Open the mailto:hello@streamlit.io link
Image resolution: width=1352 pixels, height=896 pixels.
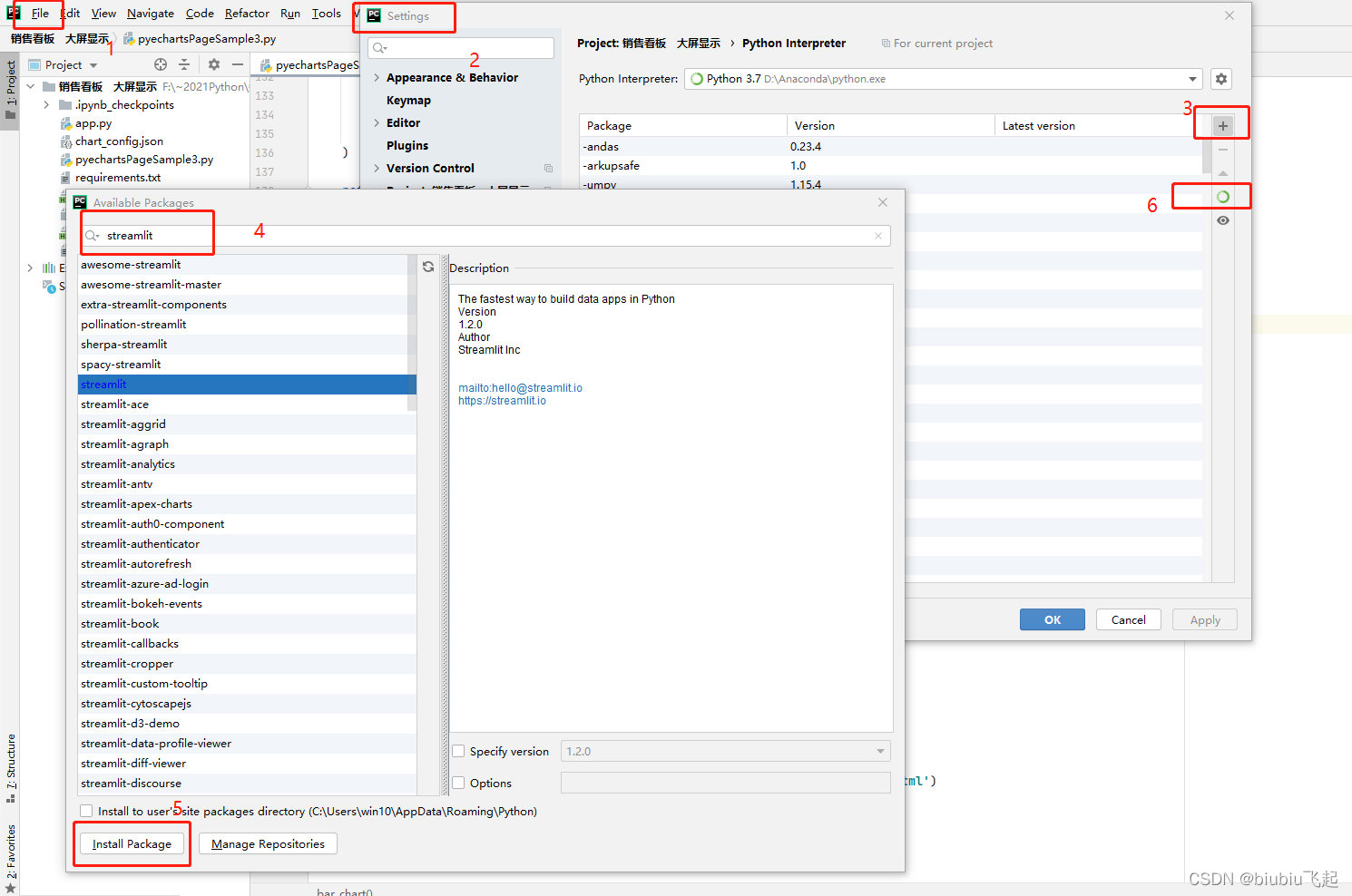tap(520, 388)
